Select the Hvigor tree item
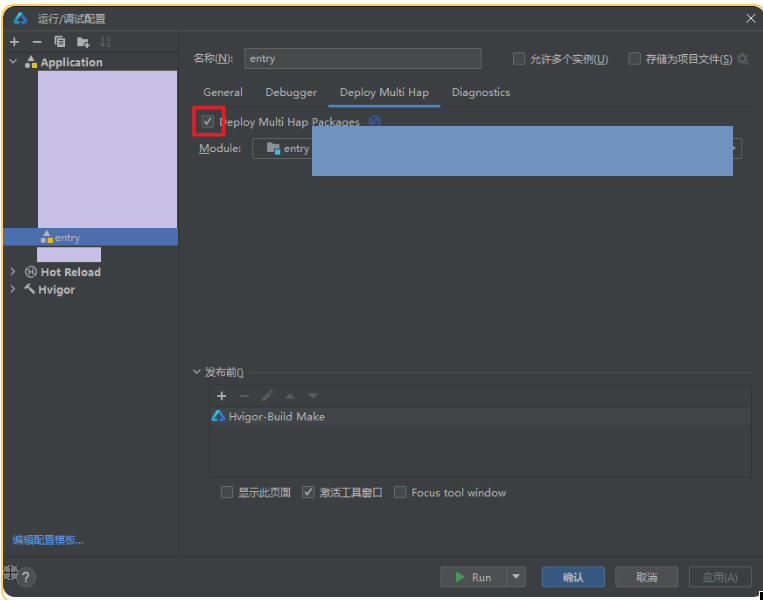The width and height of the screenshot is (763, 600). pos(56,290)
